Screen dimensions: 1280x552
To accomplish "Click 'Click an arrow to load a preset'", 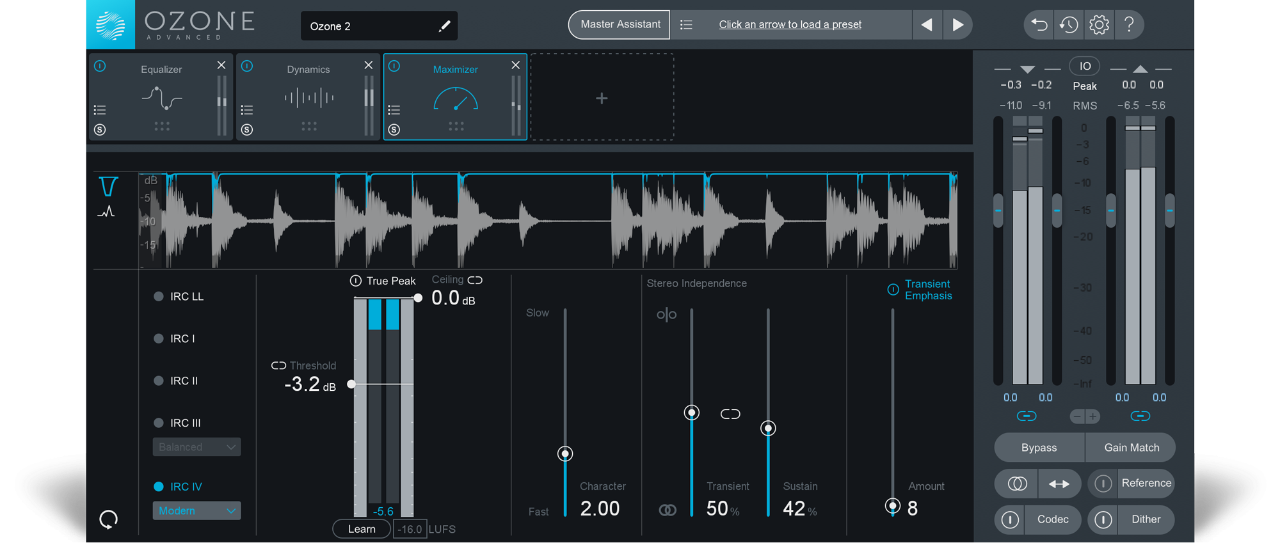I will click(x=790, y=25).
